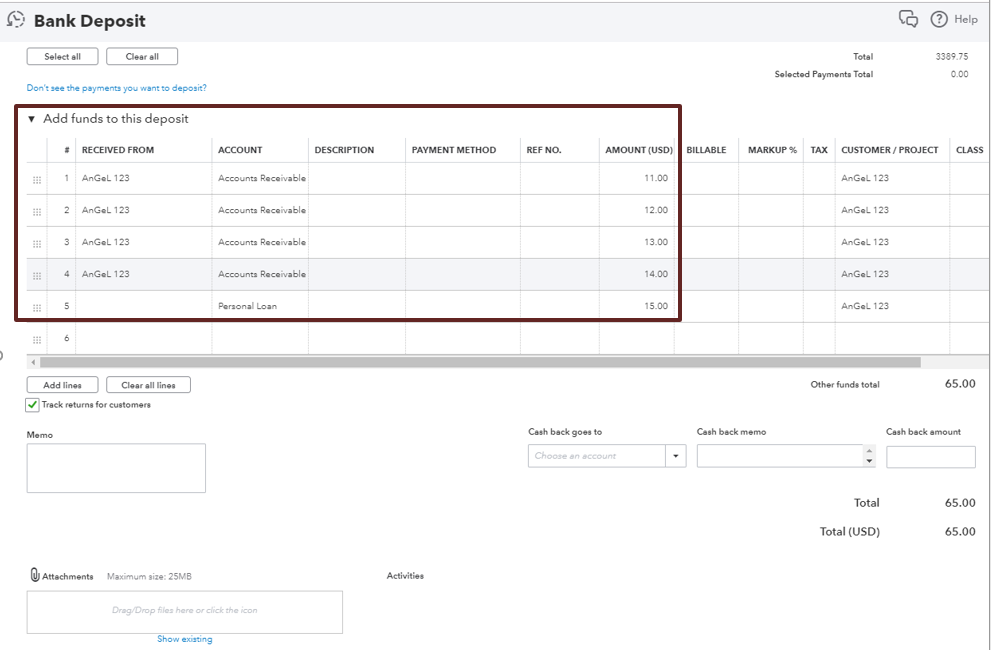Click CUSTOMER / PROJECT column header
This screenshot has width=991, height=650.
point(890,150)
